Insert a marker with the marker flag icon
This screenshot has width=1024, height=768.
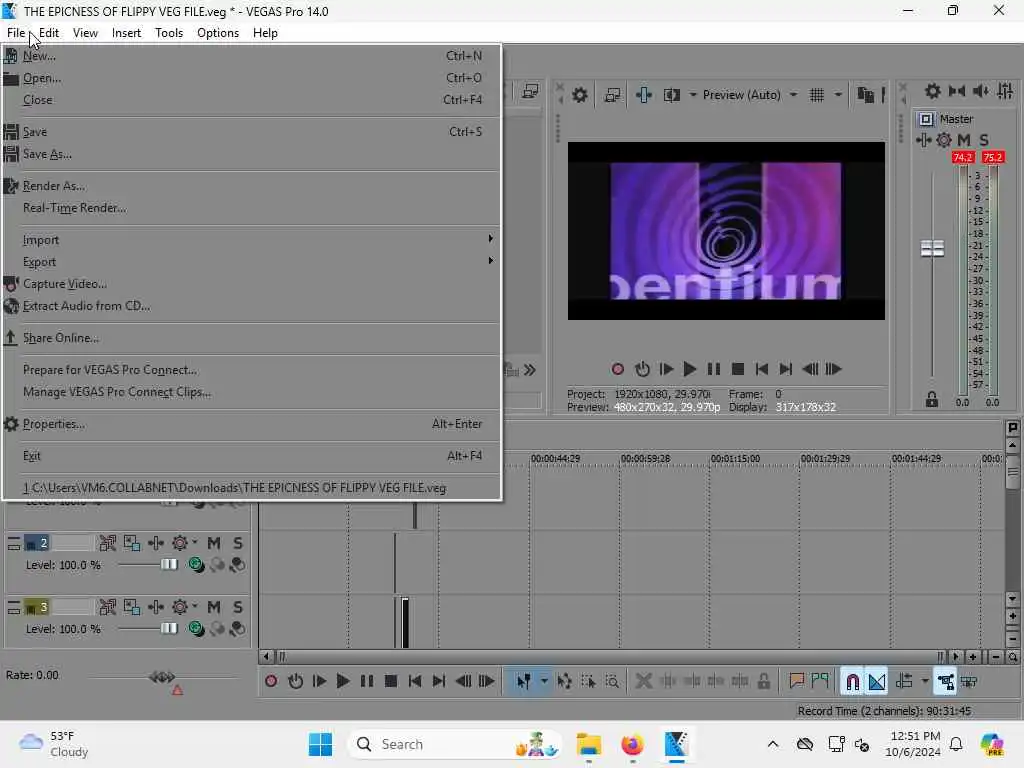tap(796, 682)
